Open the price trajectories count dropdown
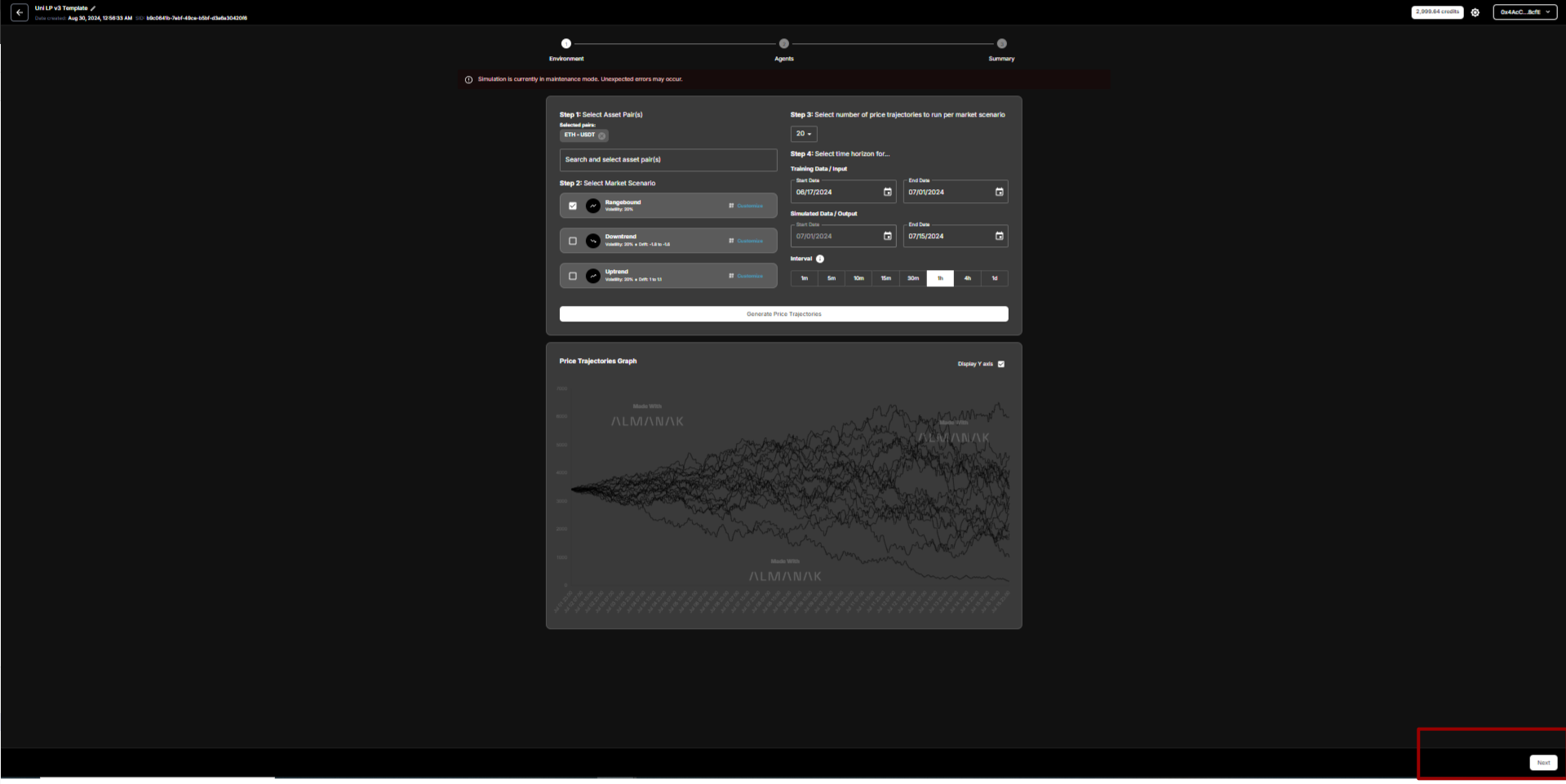The image size is (1566, 784). [804, 134]
